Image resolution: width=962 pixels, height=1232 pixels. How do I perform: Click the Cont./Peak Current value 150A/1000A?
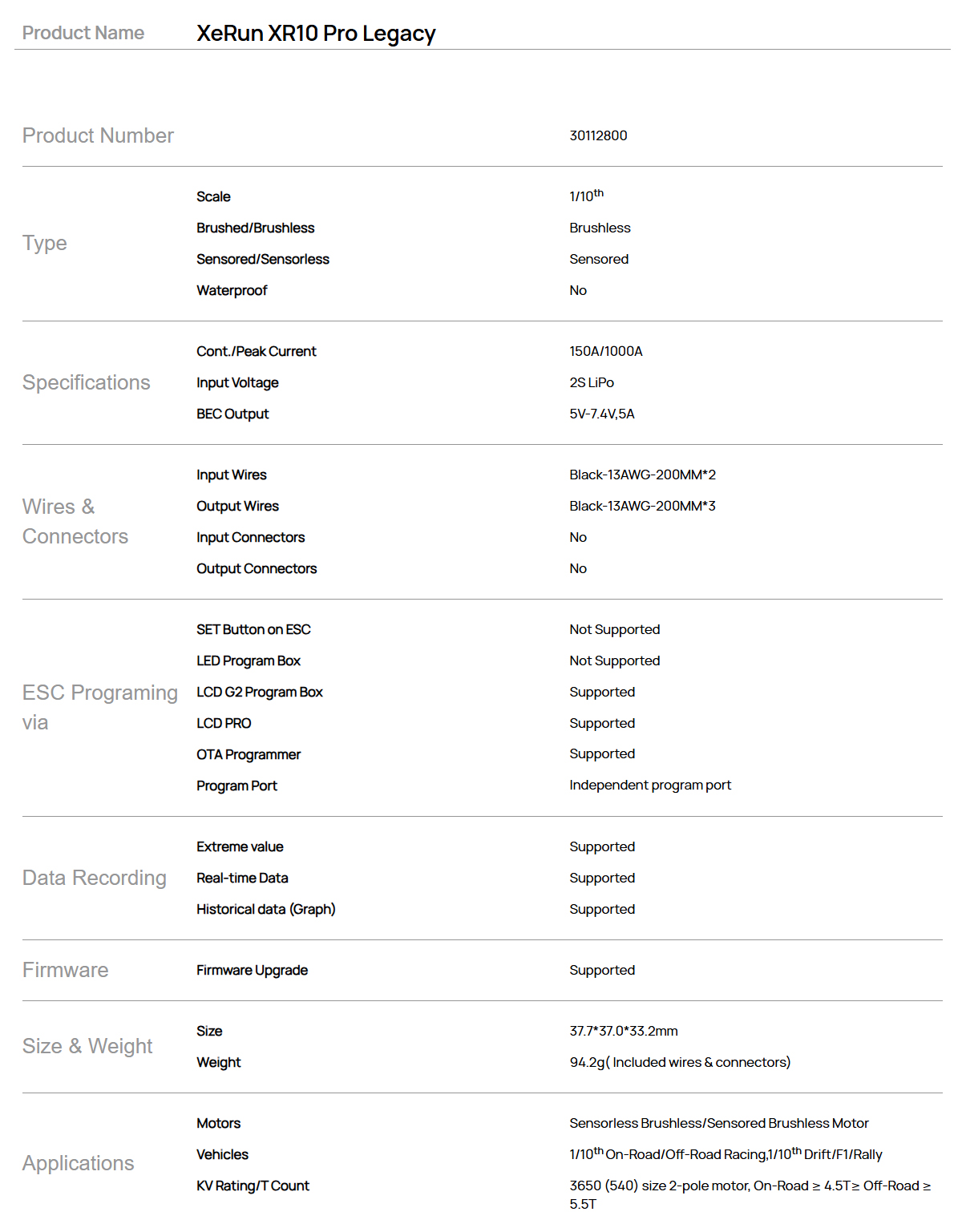tap(605, 351)
